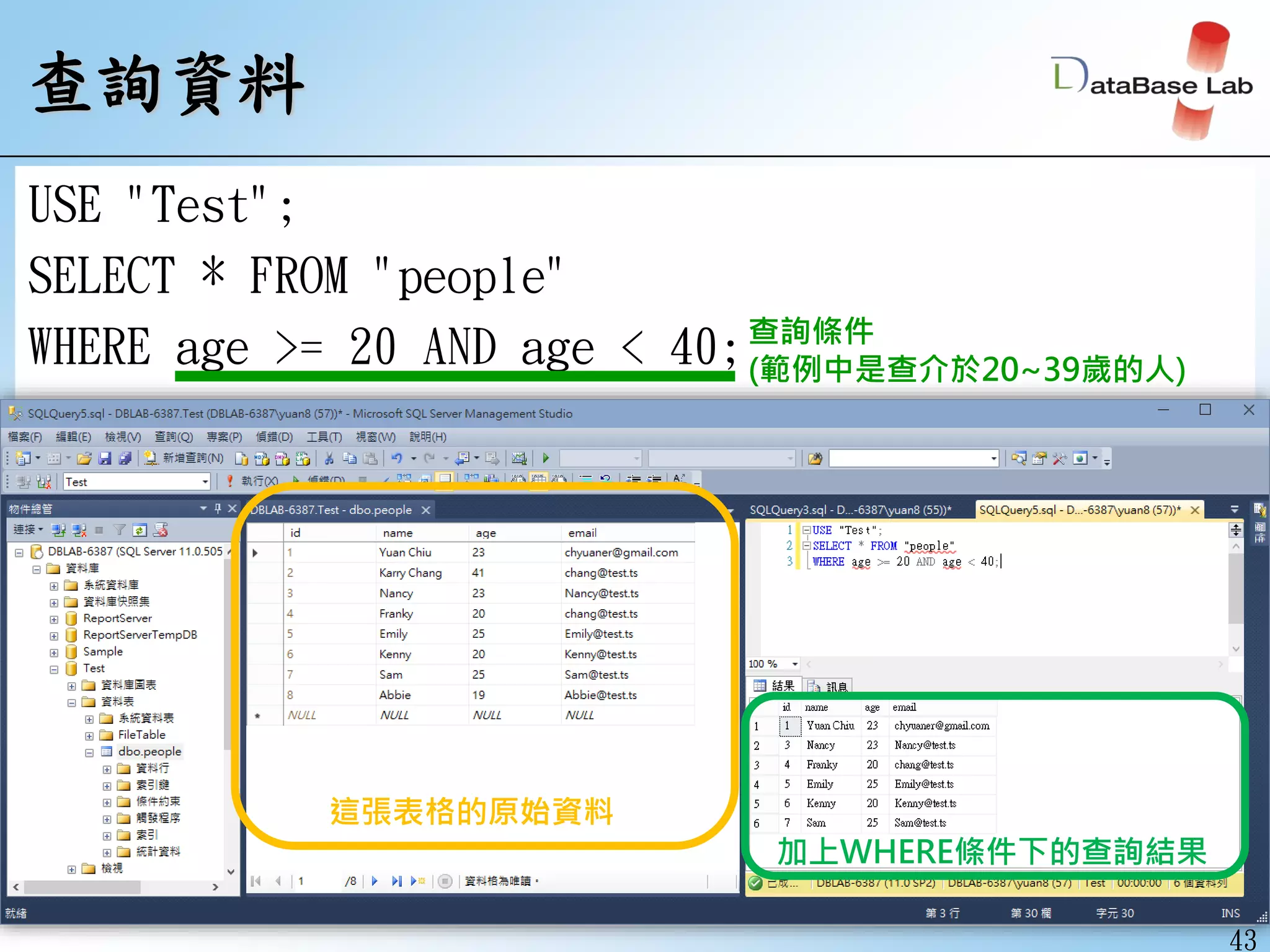Image resolution: width=1270 pixels, height=952 pixels.
Task: Click the XMLA query icon
Action: (x=303, y=459)
